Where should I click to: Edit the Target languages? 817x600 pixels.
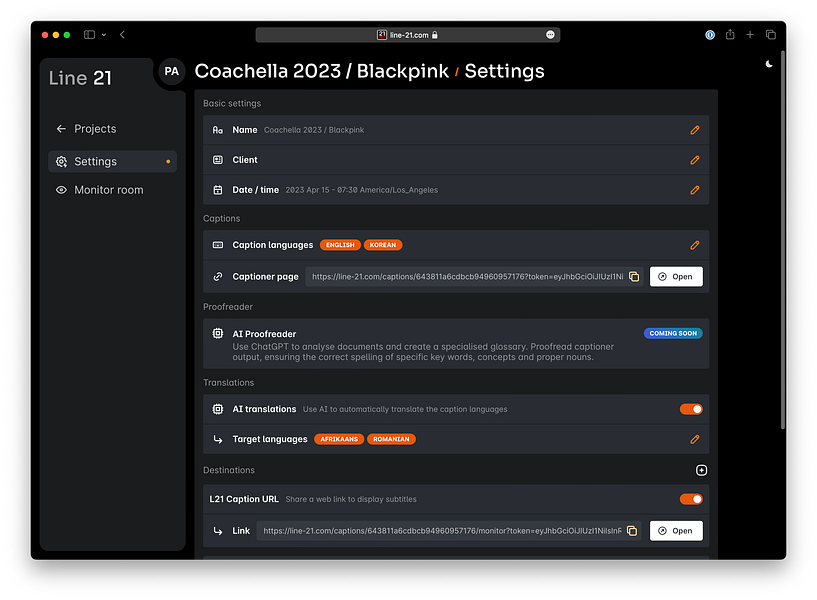tap(695, 439)
